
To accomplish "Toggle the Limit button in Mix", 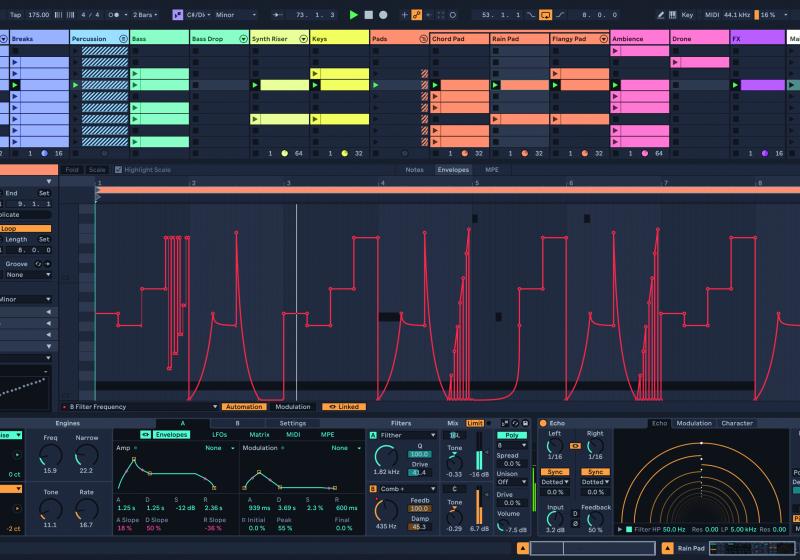I will click(474, 423).
